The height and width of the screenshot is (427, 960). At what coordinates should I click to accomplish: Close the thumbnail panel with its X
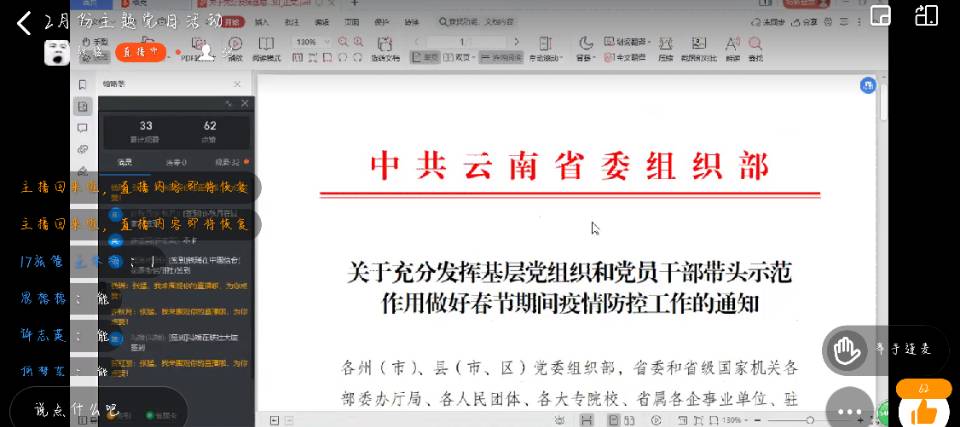pos(237,84)
